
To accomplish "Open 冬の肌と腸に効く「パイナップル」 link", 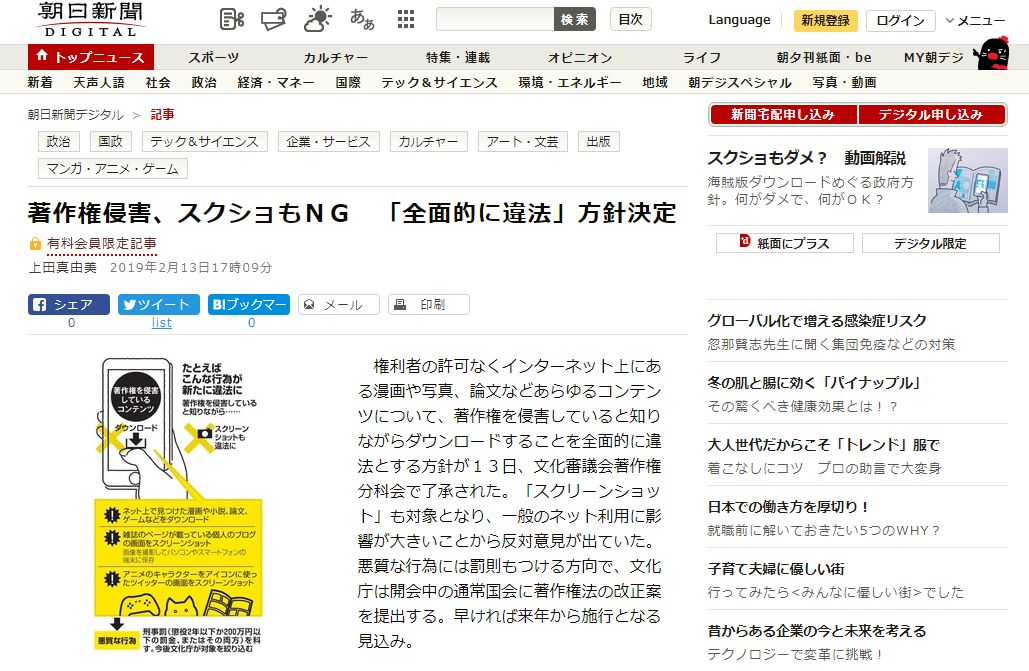I will 814,383.
